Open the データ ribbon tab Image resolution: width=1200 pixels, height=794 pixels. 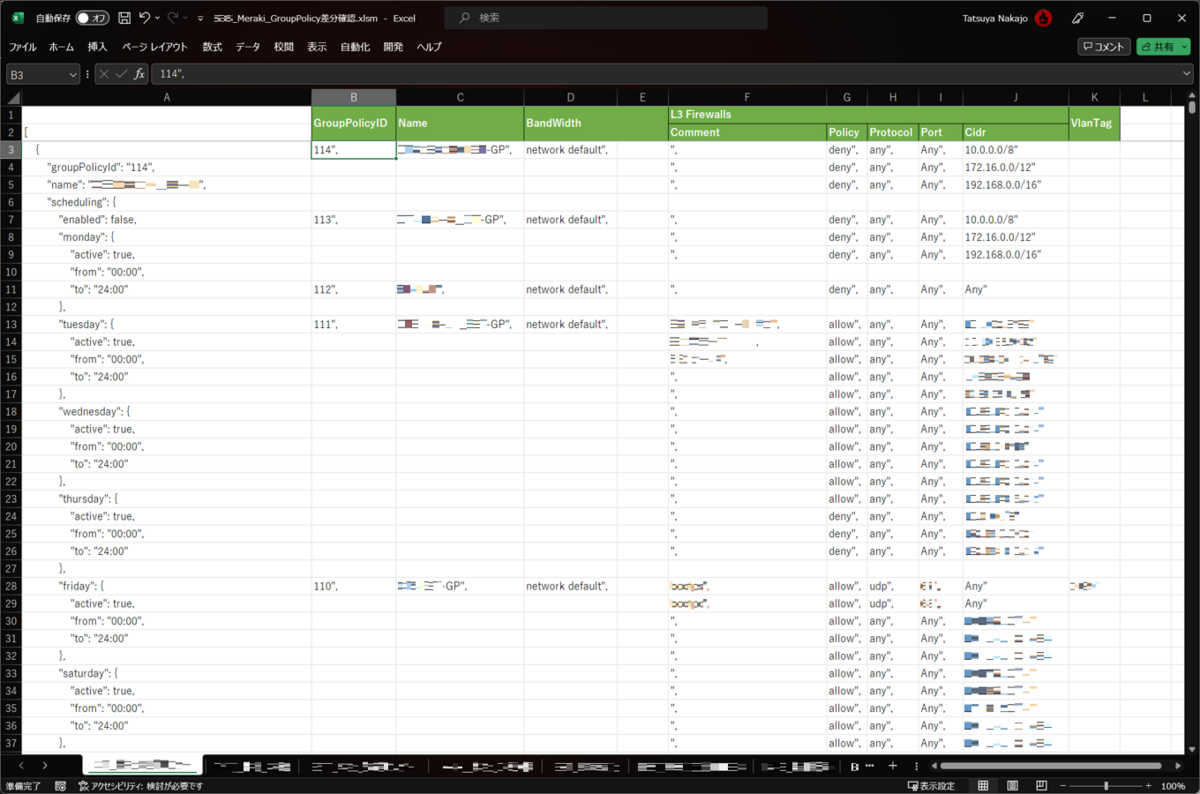tap(248, 47)
